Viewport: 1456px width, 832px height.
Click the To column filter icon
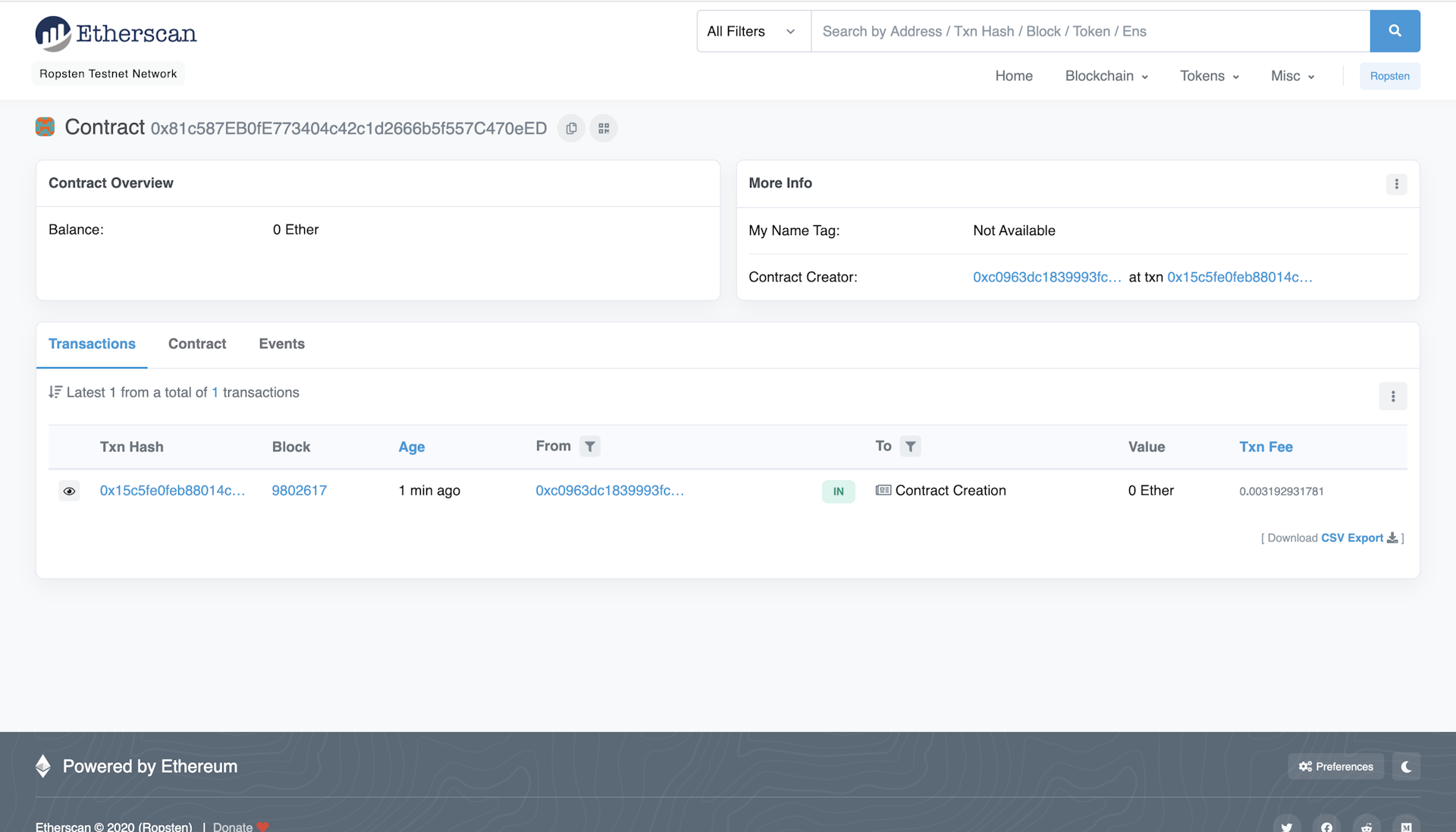[x=910, y=447]
